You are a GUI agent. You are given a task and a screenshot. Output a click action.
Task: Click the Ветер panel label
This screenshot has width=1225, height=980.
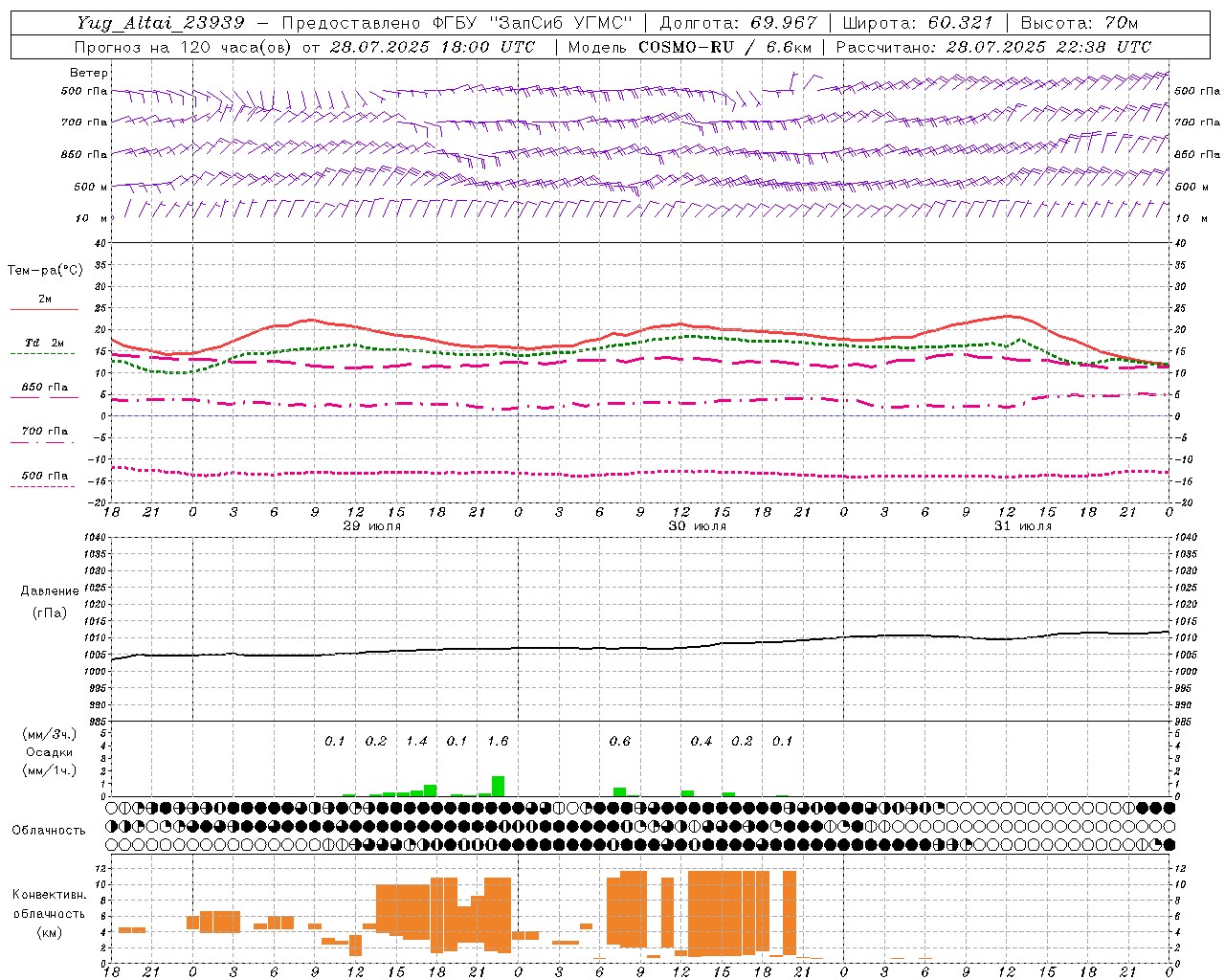pyautogui.click(x=89, y=73)
